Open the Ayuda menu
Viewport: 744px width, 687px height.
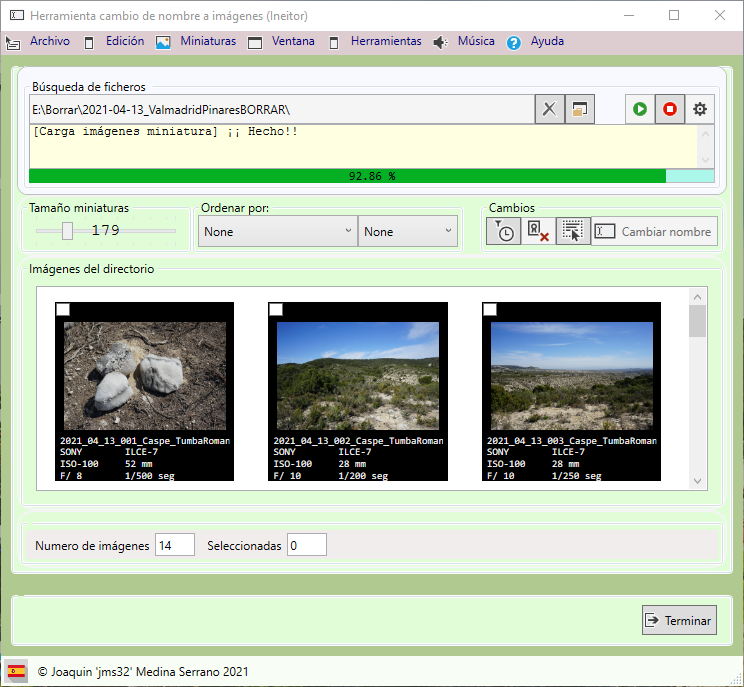coord(547,41)
